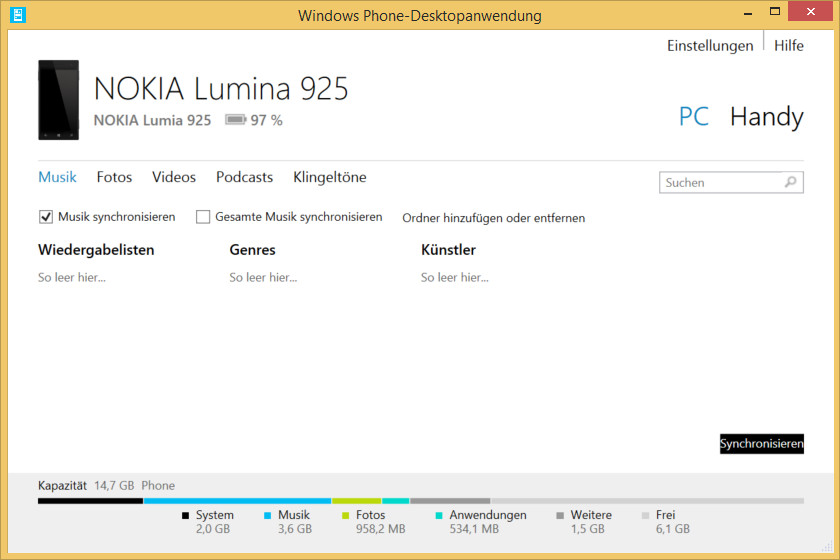
Task: Switch to PC view
Action: coord(694,116)
